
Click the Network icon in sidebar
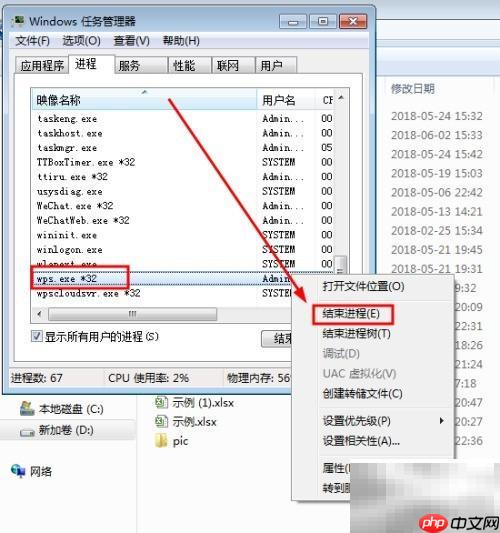pos(18,471)
